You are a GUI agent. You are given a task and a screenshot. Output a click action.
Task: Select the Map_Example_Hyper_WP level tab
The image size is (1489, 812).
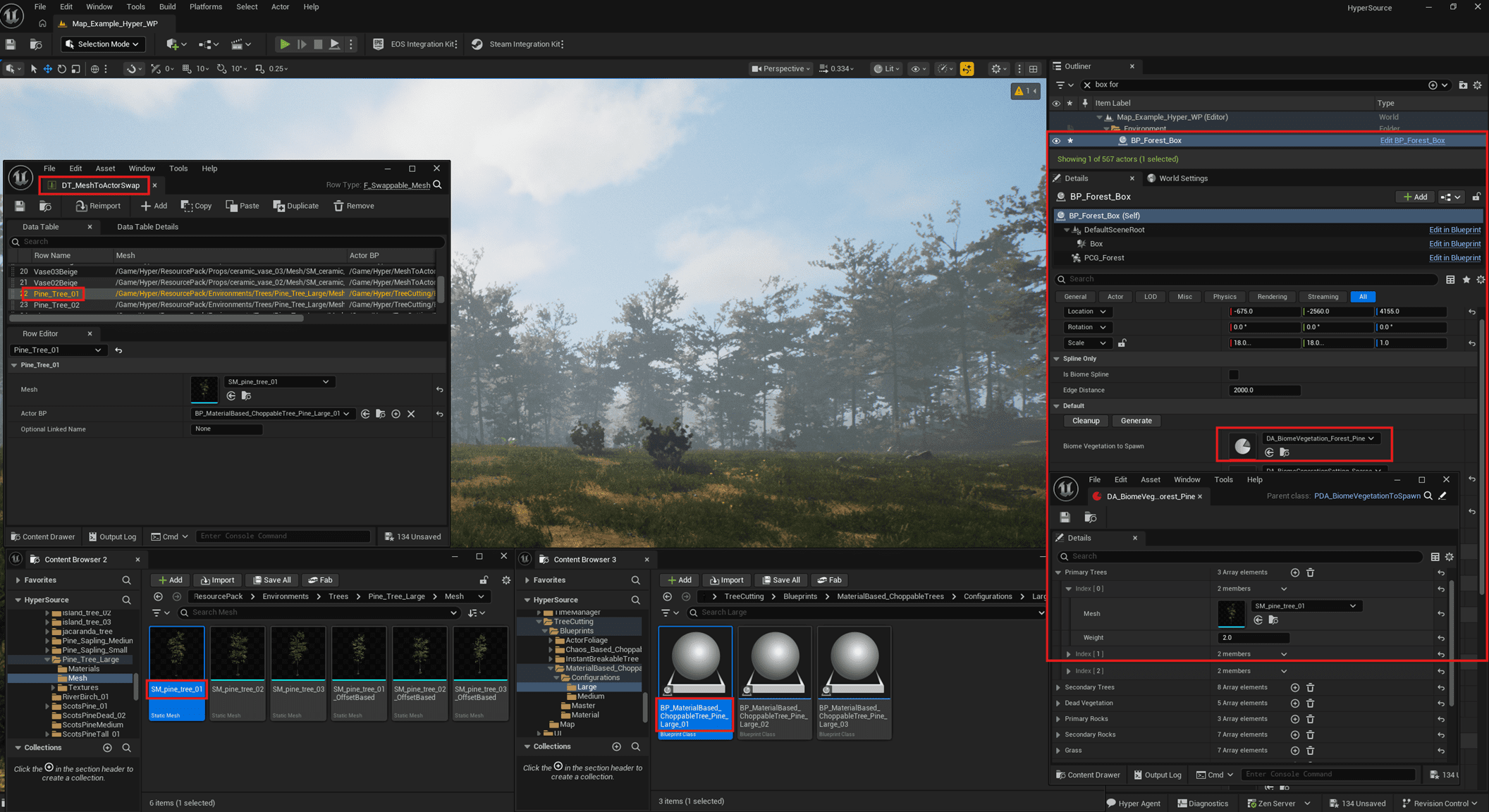[x=114, y=23]
